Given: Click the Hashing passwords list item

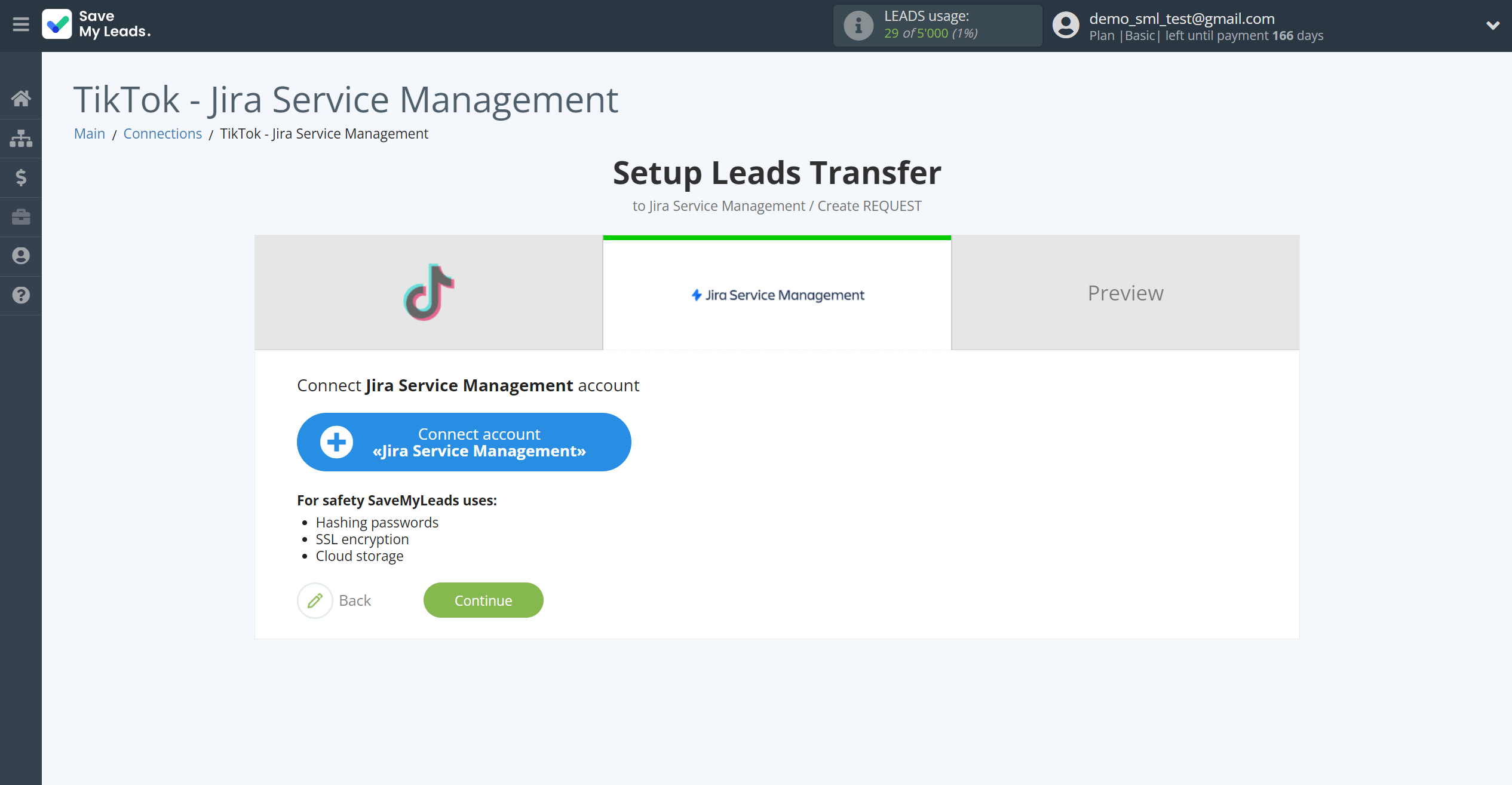Looking at the screenshot, I should pos(377,523).
